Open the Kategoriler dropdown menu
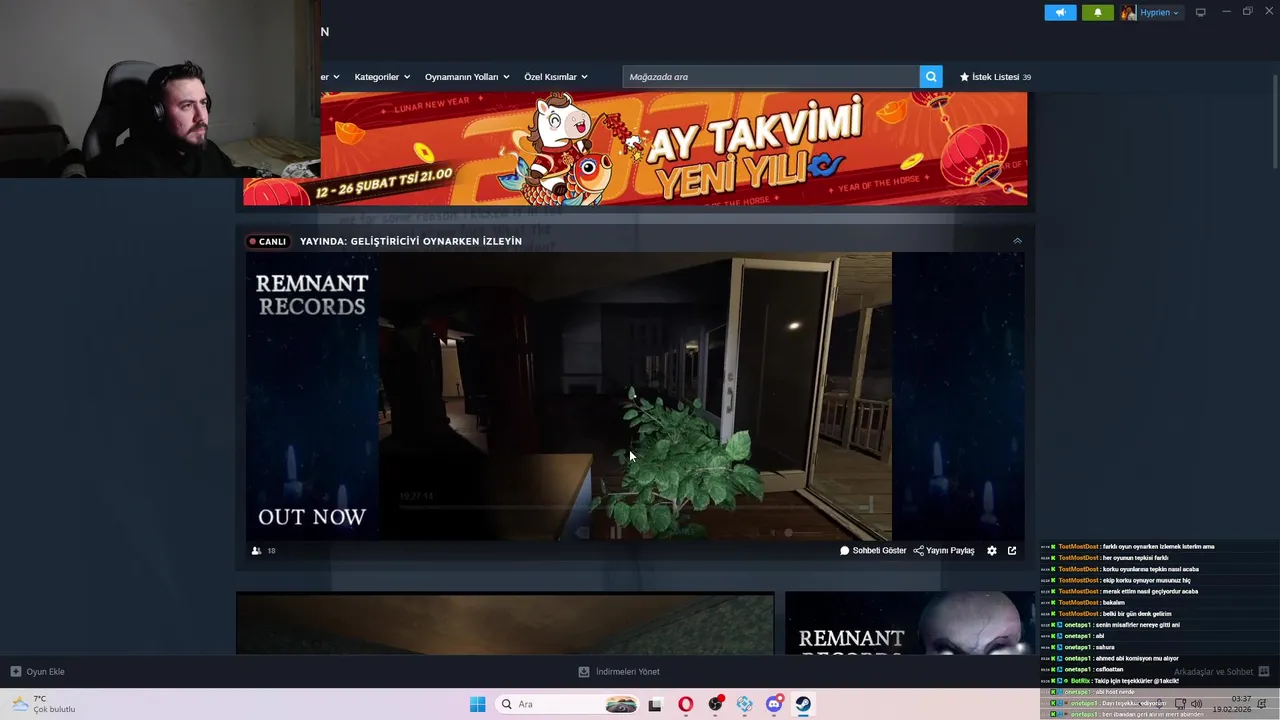Viewport: 1280px width, 720px height. (383, 77)
